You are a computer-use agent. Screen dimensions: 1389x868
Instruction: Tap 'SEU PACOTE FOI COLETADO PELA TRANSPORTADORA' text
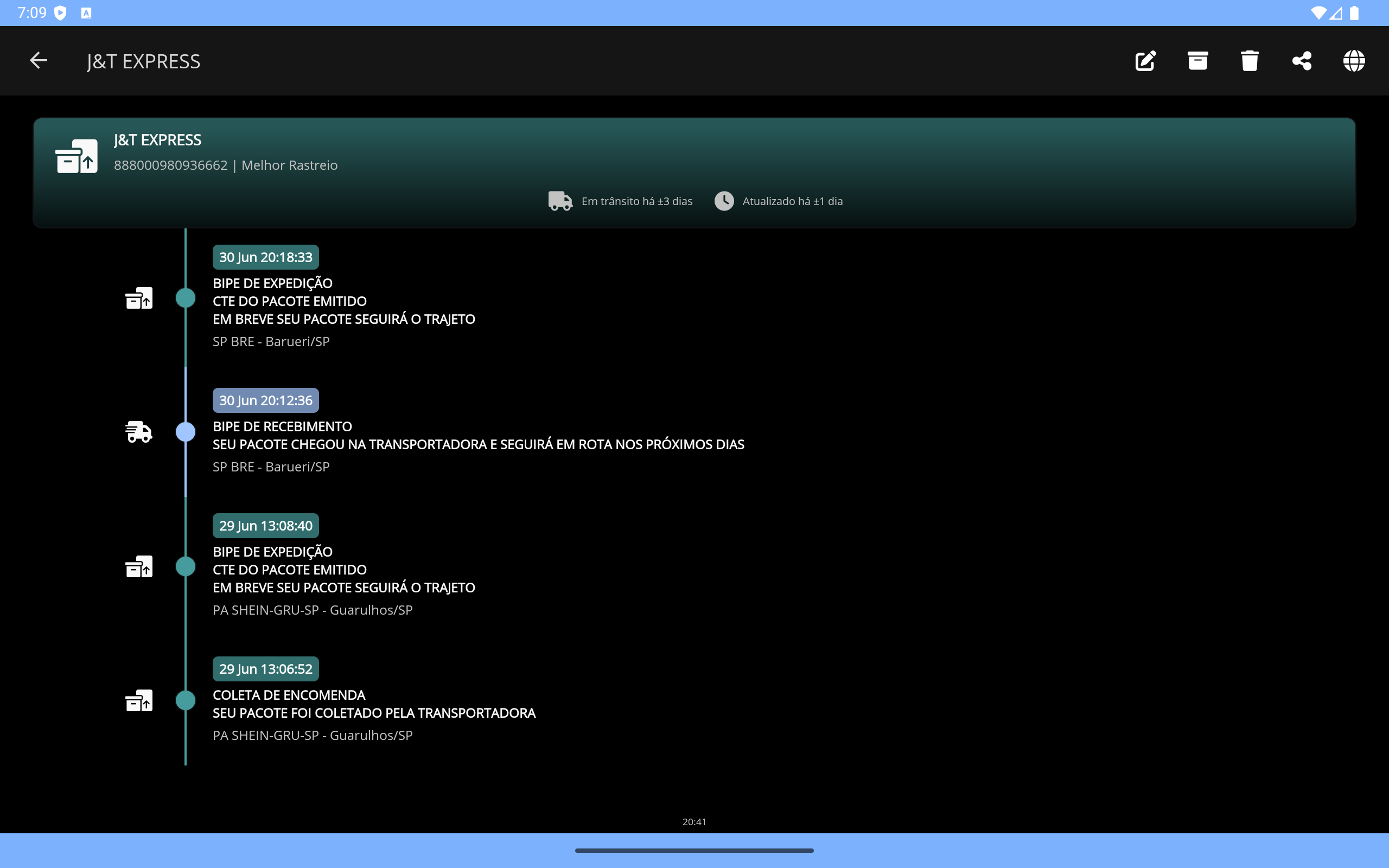374,713
